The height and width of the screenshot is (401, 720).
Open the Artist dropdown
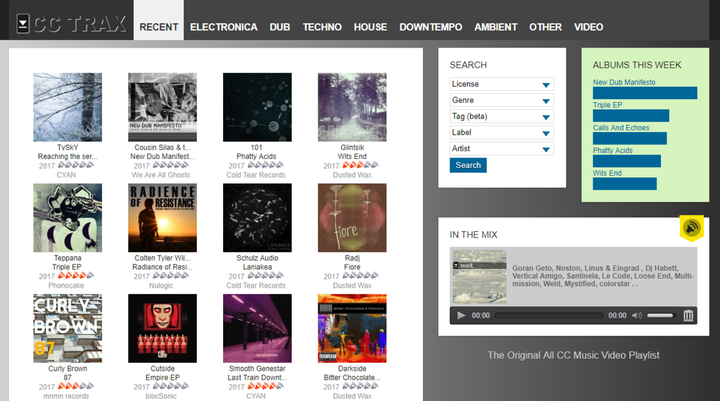tap(501, 148)
